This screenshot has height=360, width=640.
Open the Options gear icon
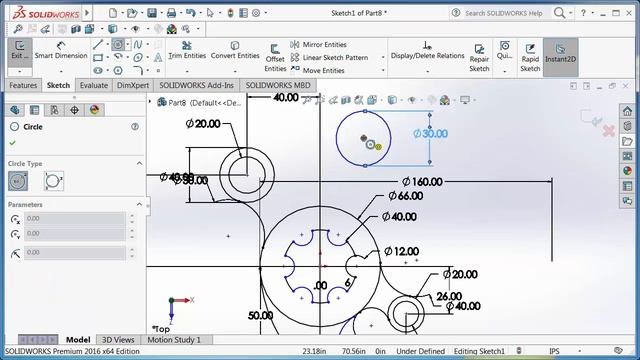coord(256,13)
